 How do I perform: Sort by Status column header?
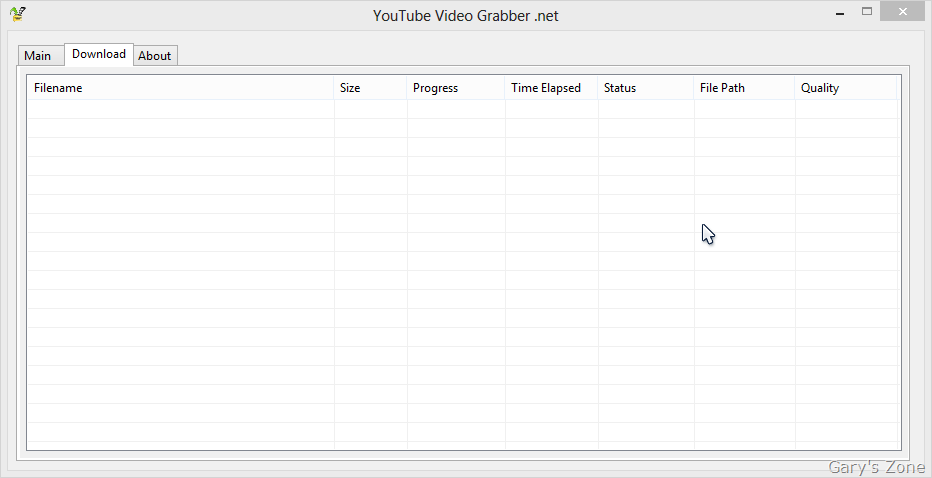coord(646,88)
